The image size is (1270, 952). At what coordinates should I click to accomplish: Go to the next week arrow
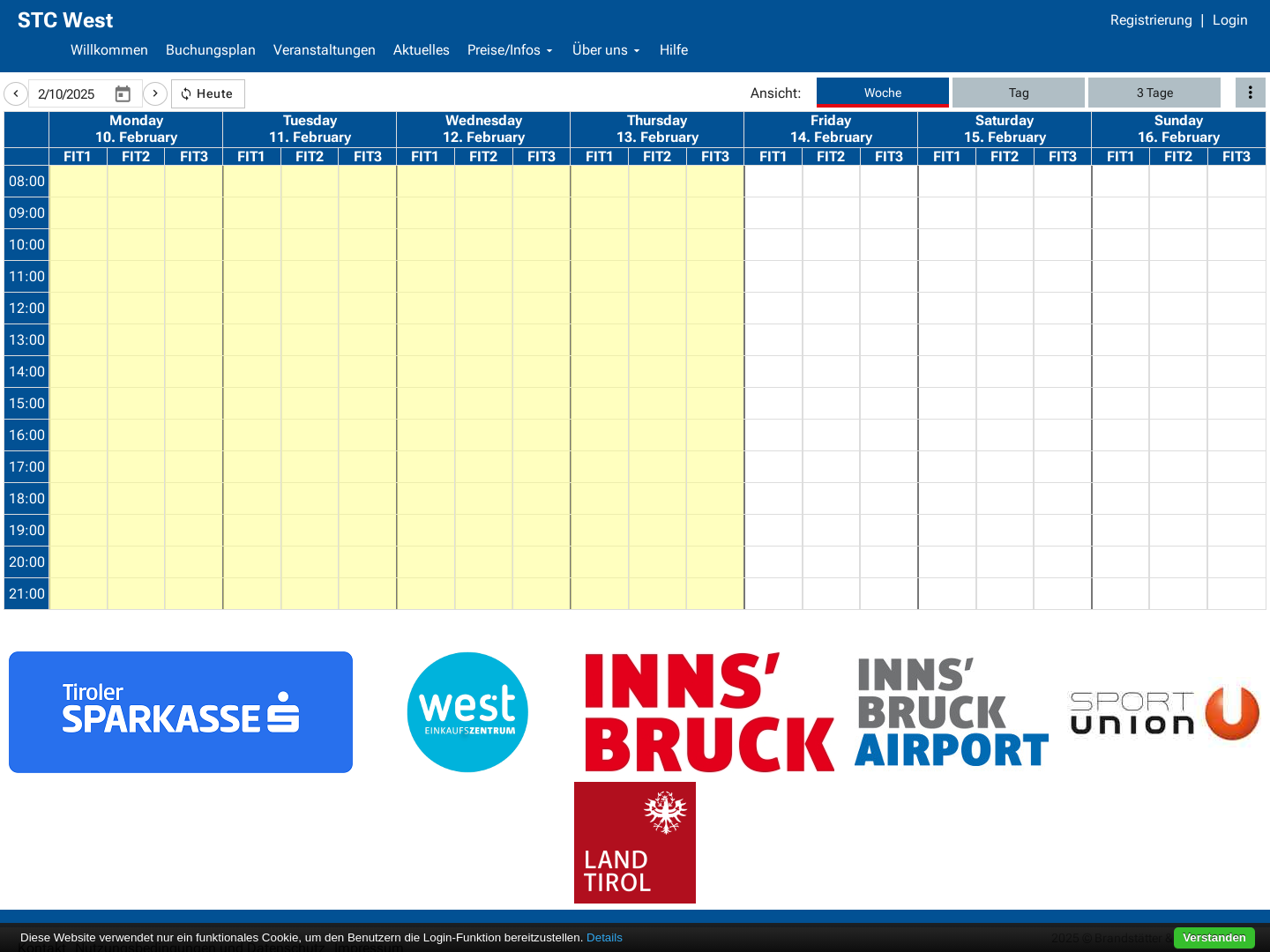pyautogui.click(x=155, y=93)
